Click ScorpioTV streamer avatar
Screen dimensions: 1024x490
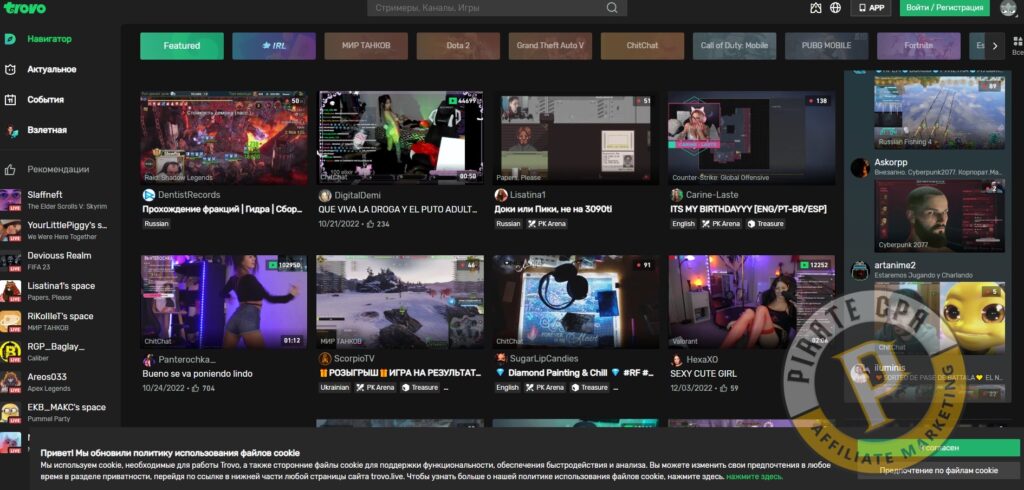point(325,359)
